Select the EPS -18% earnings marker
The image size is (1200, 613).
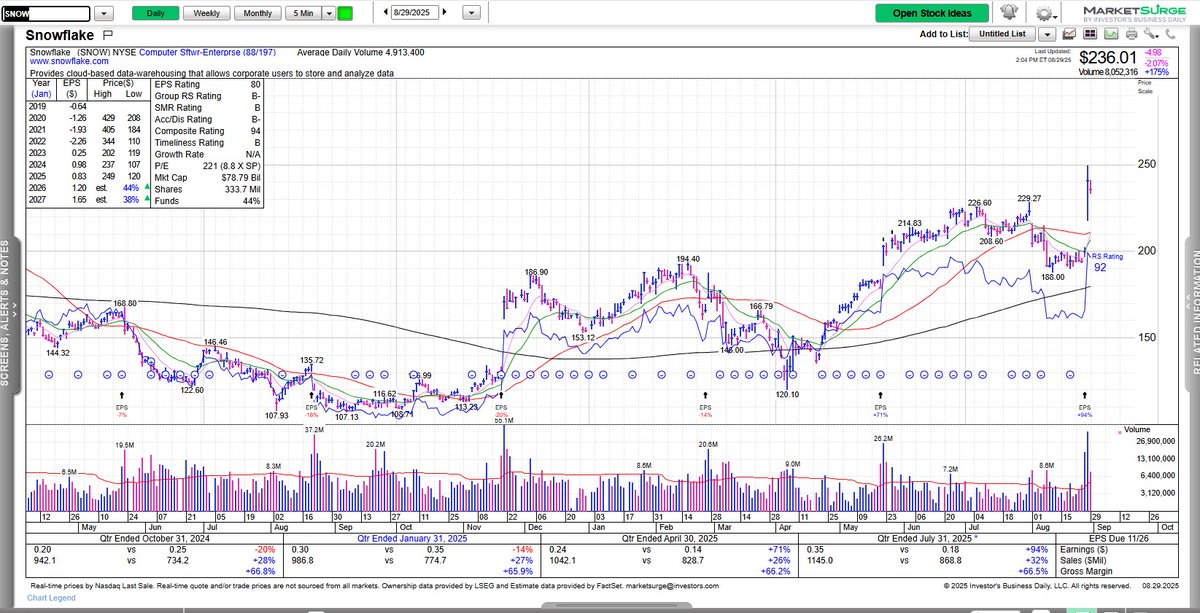click(312, 405)
